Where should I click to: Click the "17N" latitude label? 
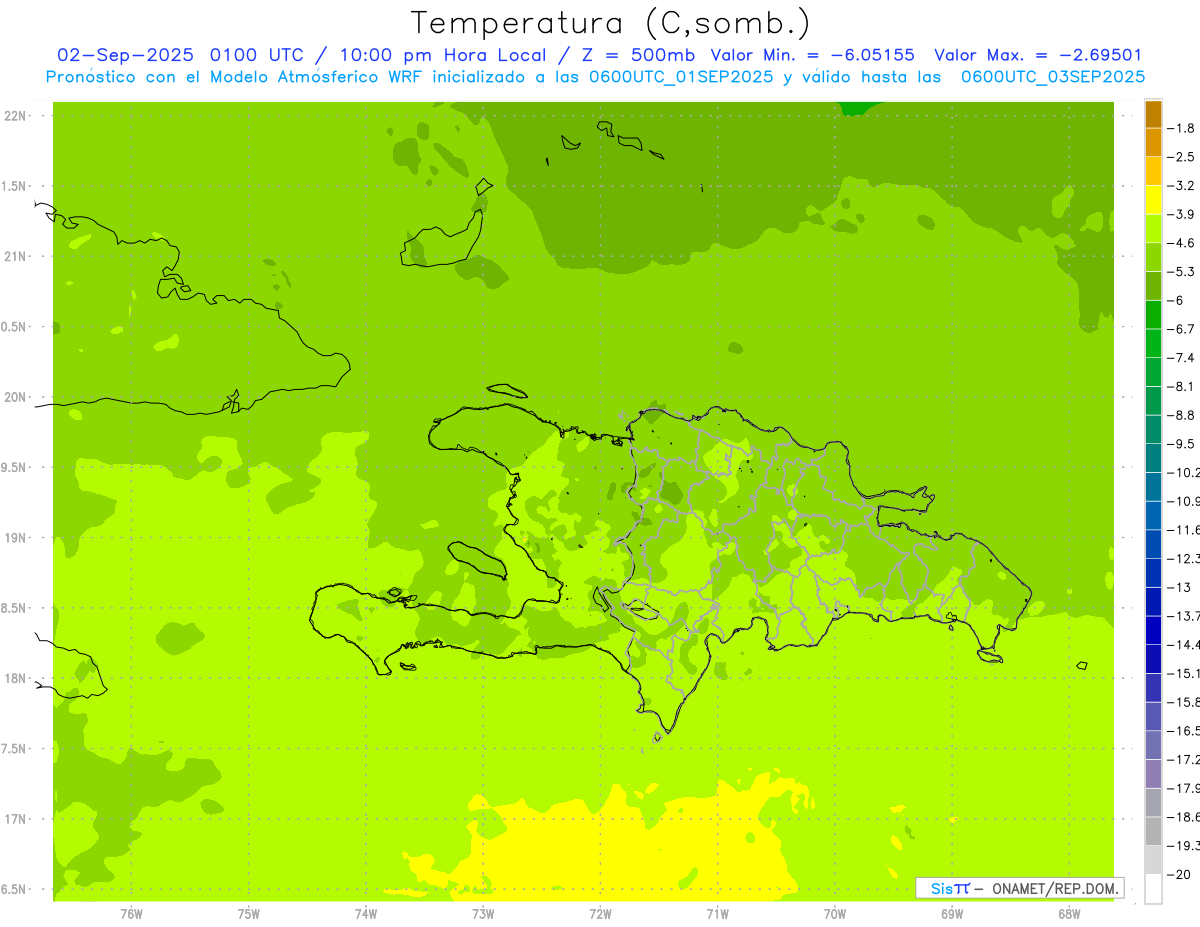pyautogui.click(x=16, y=818)
